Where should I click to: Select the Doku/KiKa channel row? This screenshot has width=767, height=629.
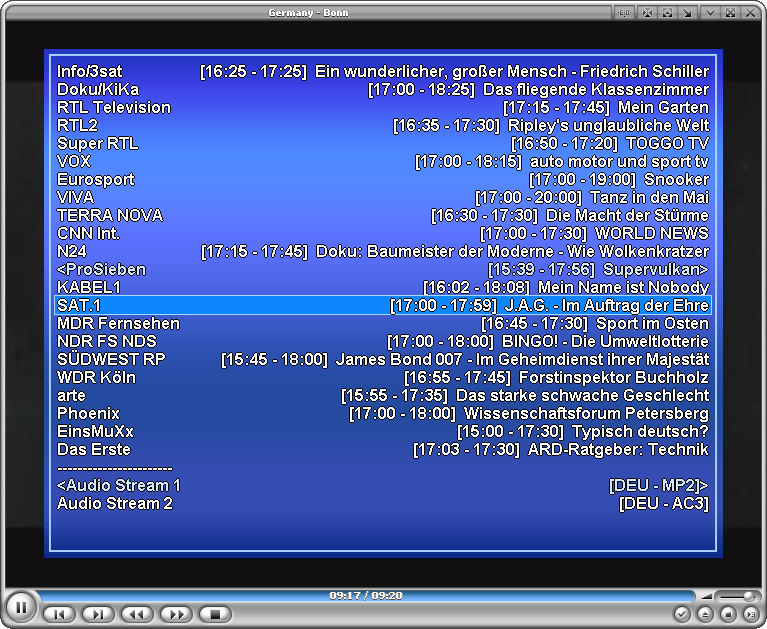point(383,90)
